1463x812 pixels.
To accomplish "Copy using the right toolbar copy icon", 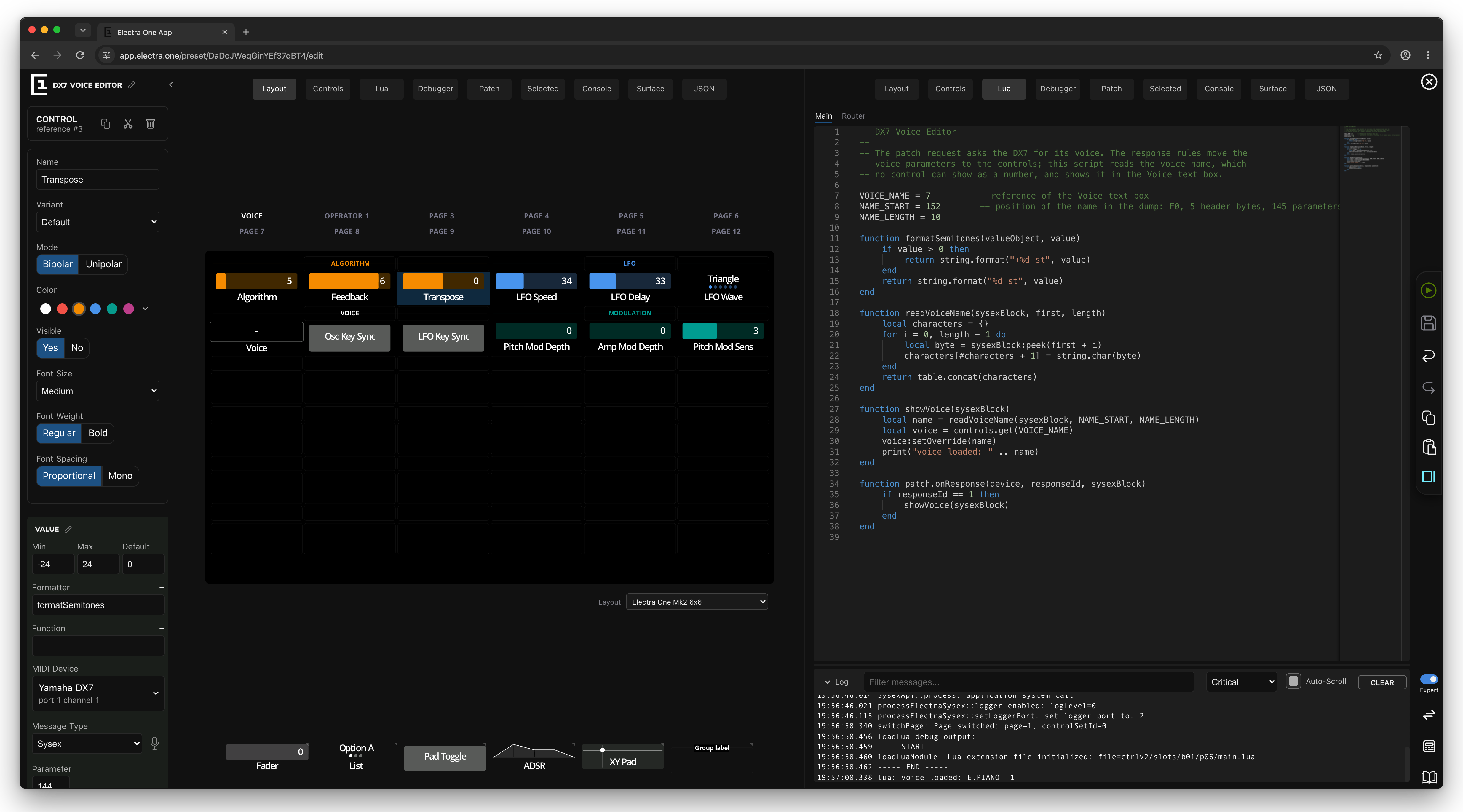I will pos(1428,418).
